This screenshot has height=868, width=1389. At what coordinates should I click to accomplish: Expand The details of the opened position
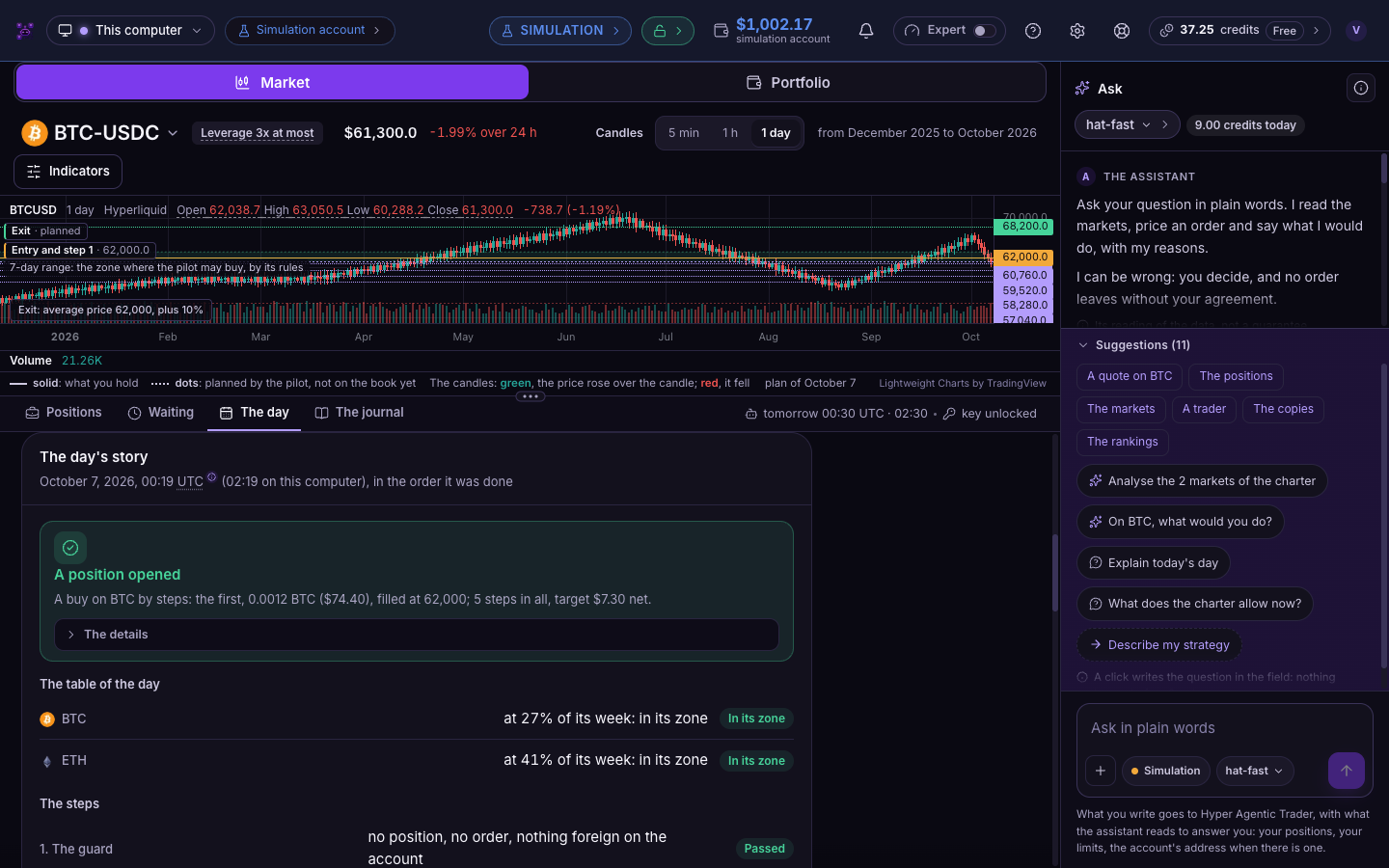tap(417, 635)
